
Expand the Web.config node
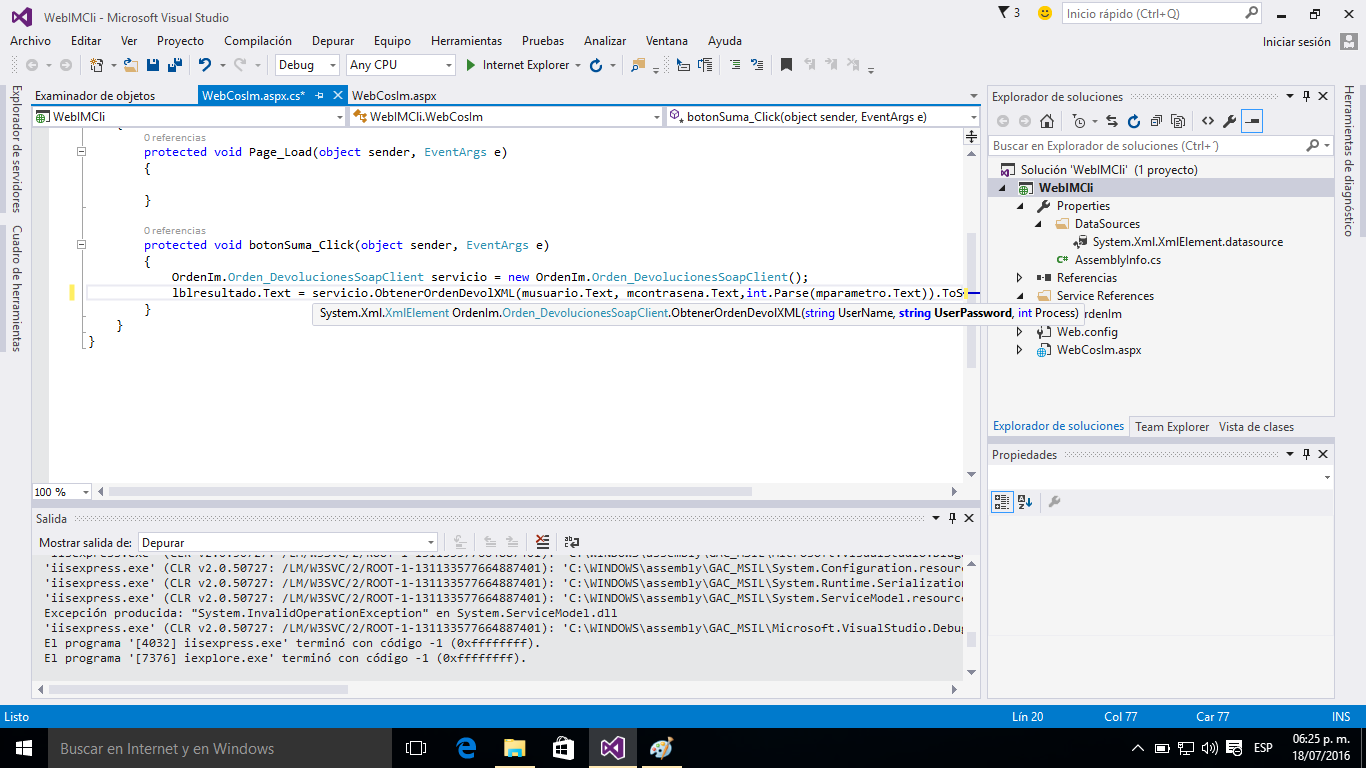(1020, 332)
